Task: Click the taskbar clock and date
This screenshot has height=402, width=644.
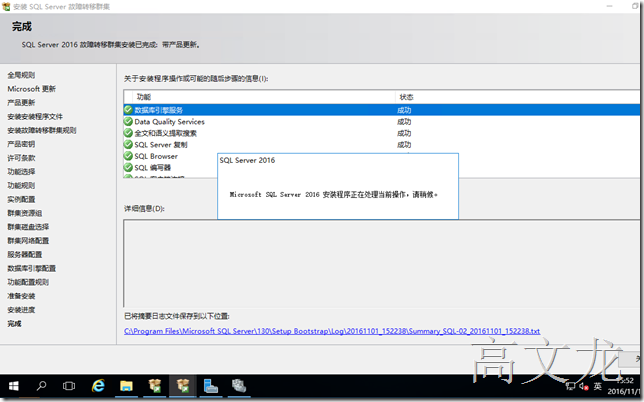Action: point(626,386)
